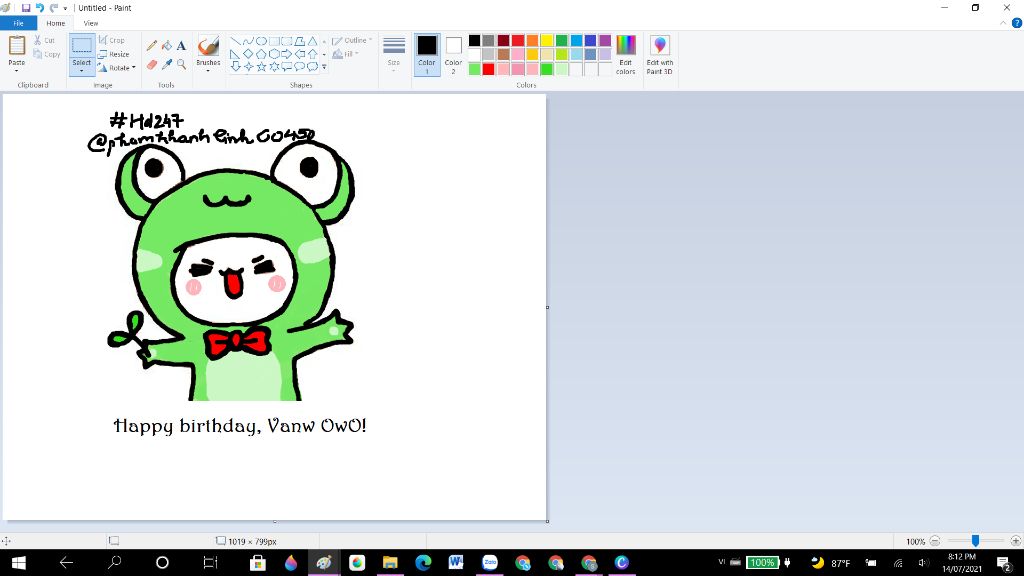Click the battery 100% tray indicator
This screenshot has width=1024, height=576.
pyautogui.click(x=762, y=562)
